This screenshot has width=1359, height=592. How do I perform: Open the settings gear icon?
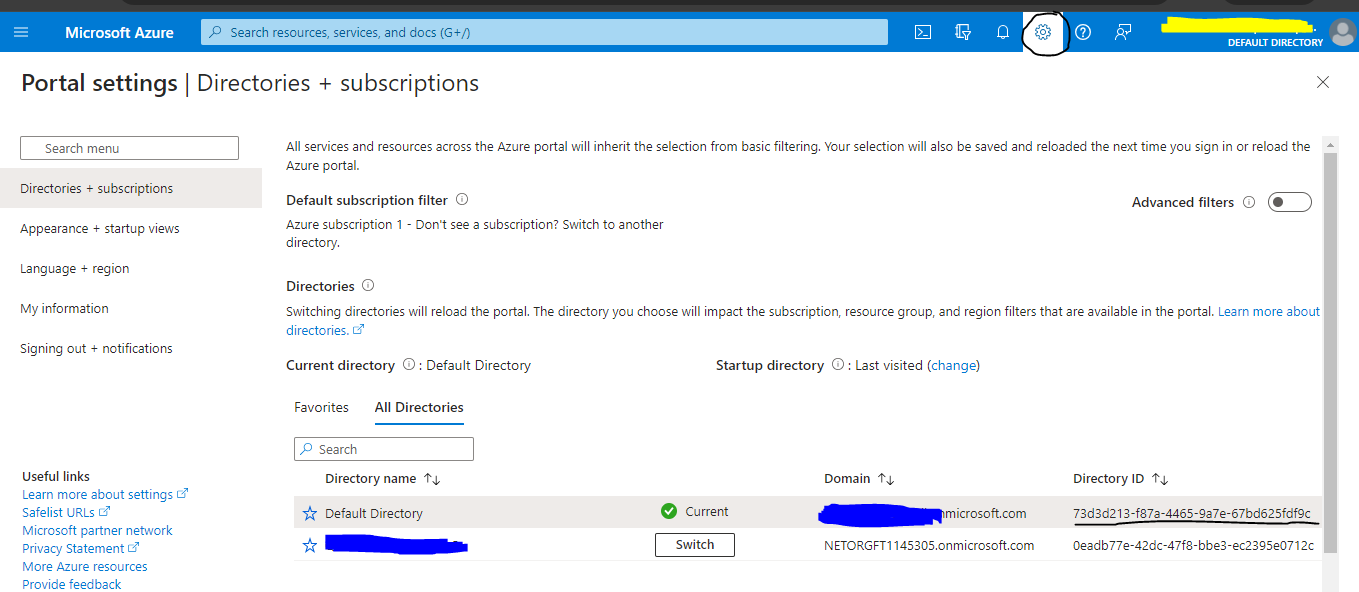pos(1042,31)
